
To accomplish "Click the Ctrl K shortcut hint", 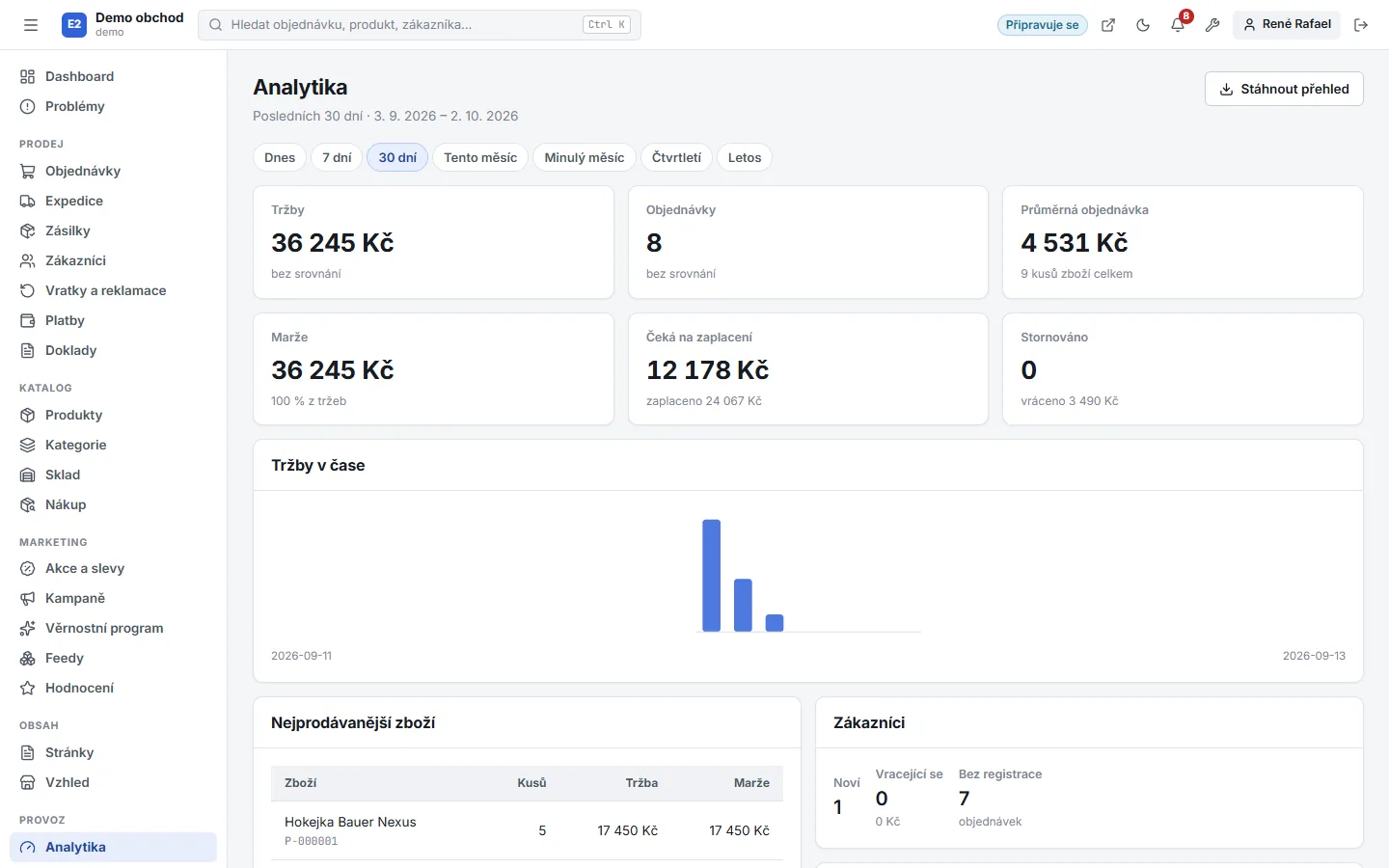I will [607, 25].
